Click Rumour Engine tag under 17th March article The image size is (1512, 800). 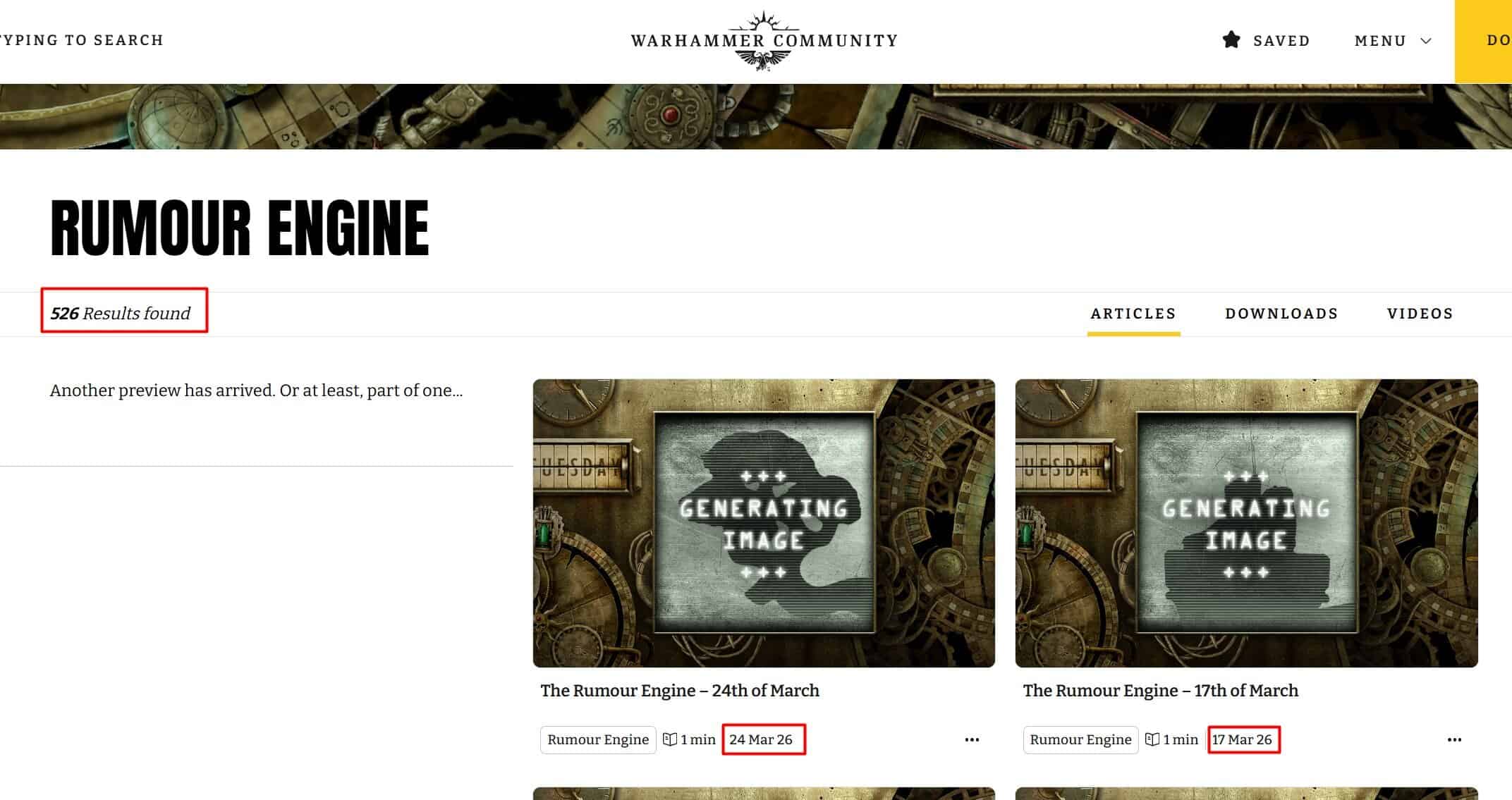click(1080, 739)
